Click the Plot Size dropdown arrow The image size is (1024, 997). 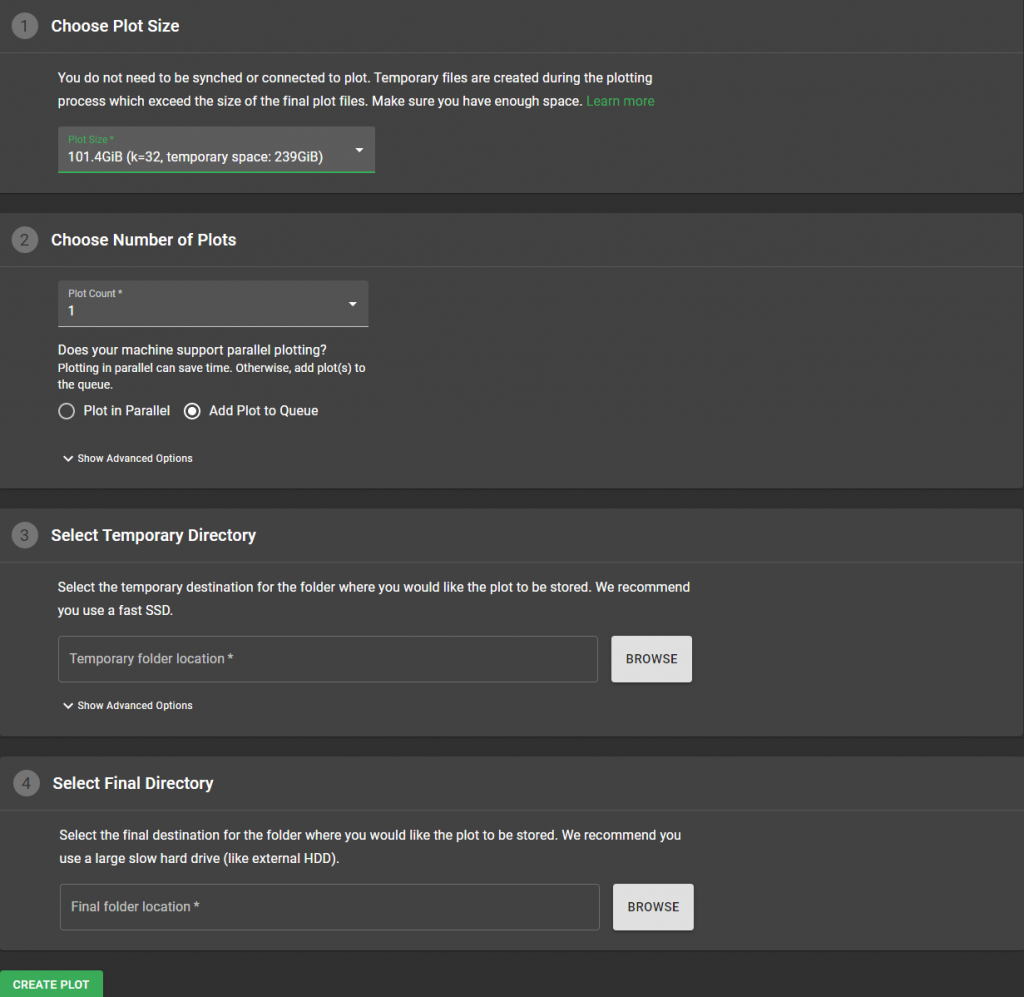pos(359,151)
